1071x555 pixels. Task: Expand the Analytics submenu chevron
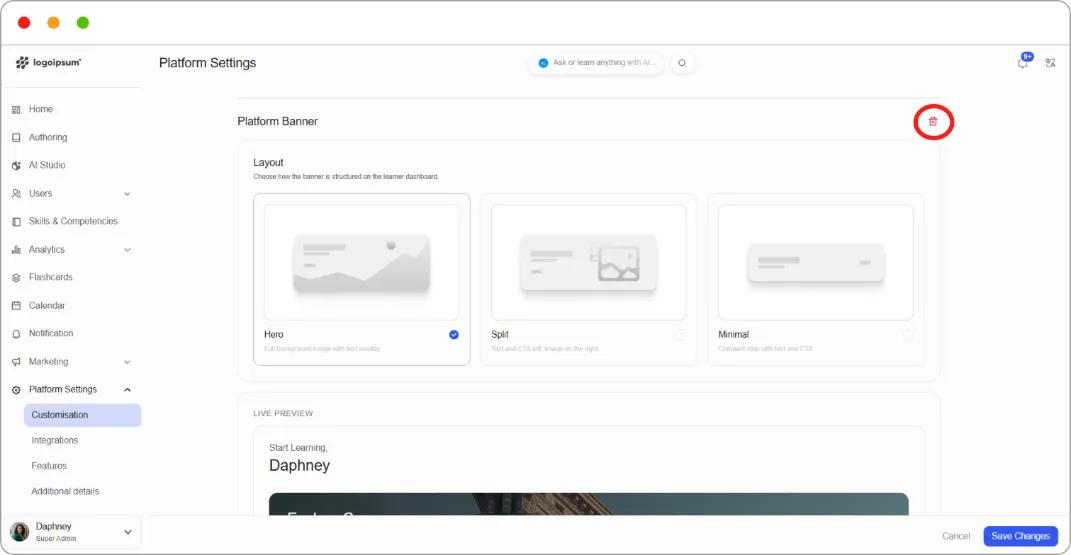coord(127,250)
